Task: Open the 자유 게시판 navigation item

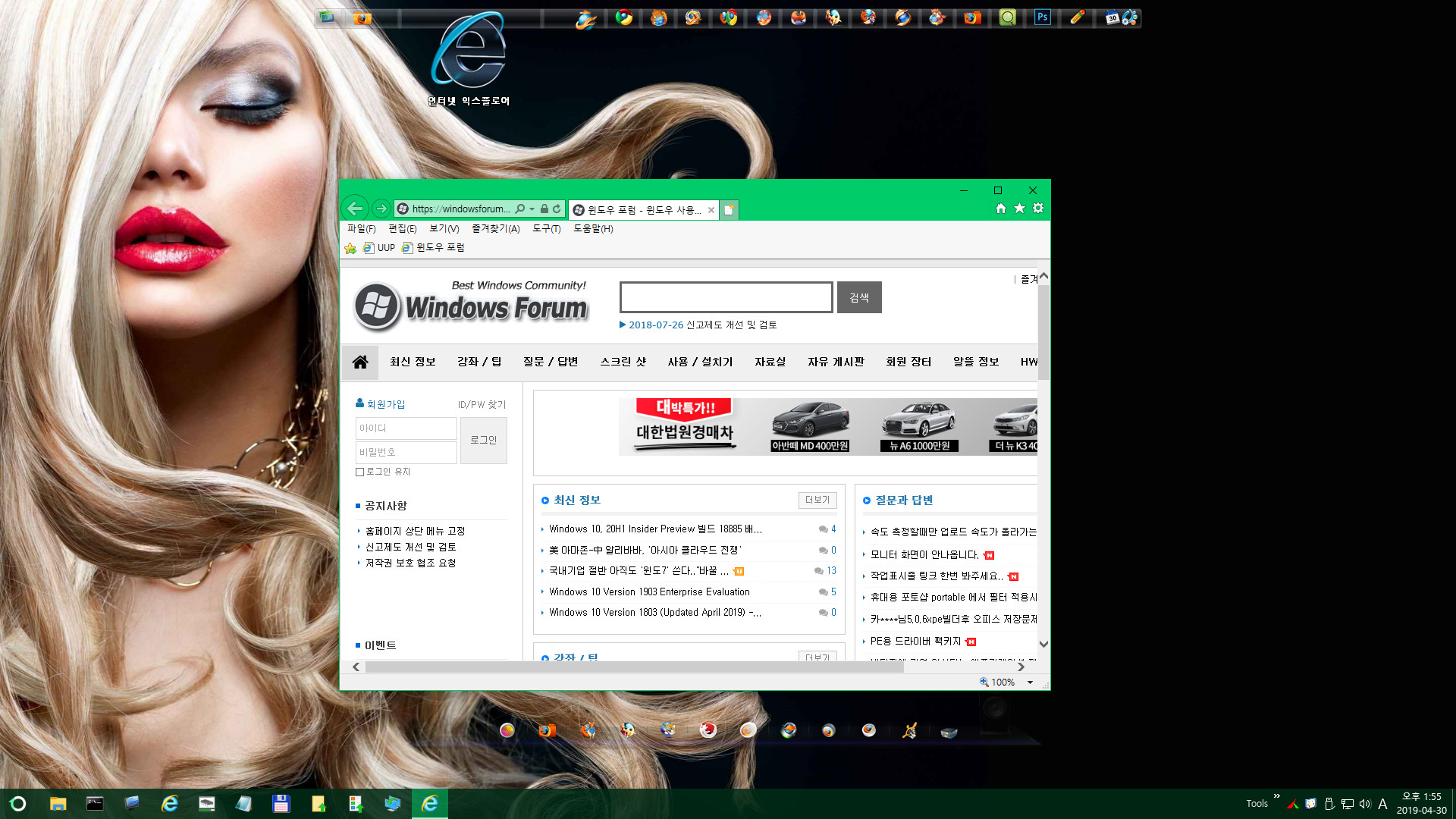Action: point(836,362)
